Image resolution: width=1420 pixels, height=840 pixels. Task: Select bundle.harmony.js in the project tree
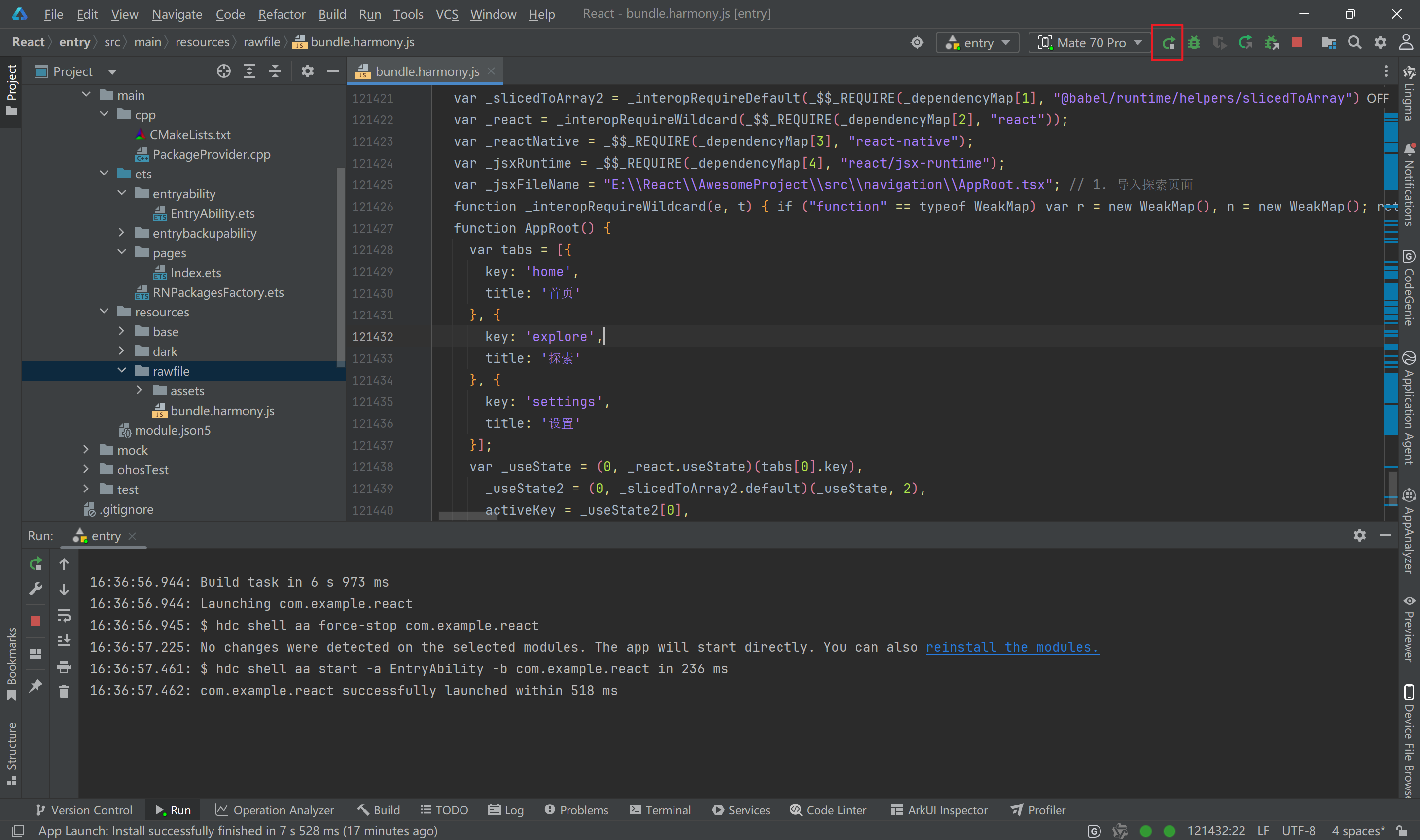click(222, 410)
